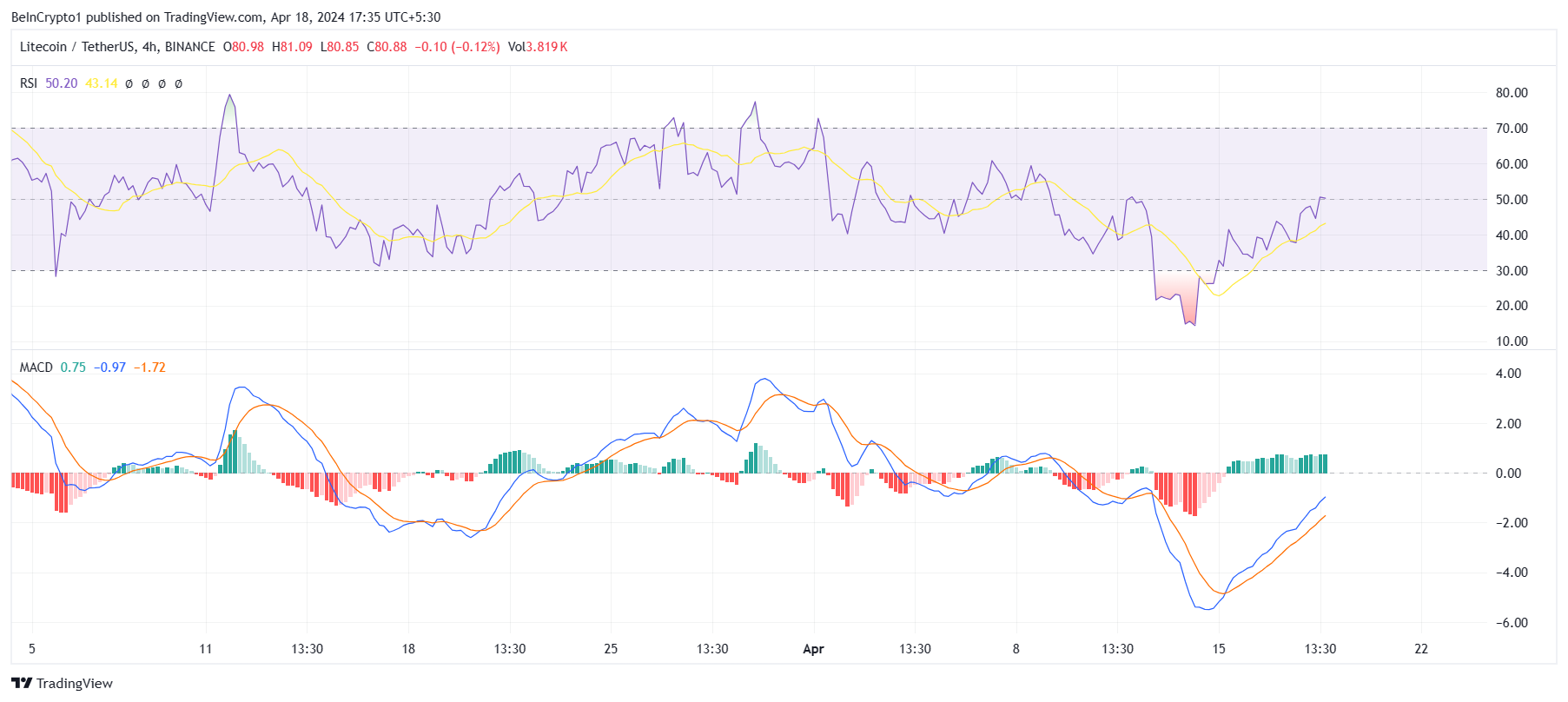Click the 22 date on time axis
The height and width of the screenshot is (702, 1568).
pyautogui.click(x=1421, y=649)
